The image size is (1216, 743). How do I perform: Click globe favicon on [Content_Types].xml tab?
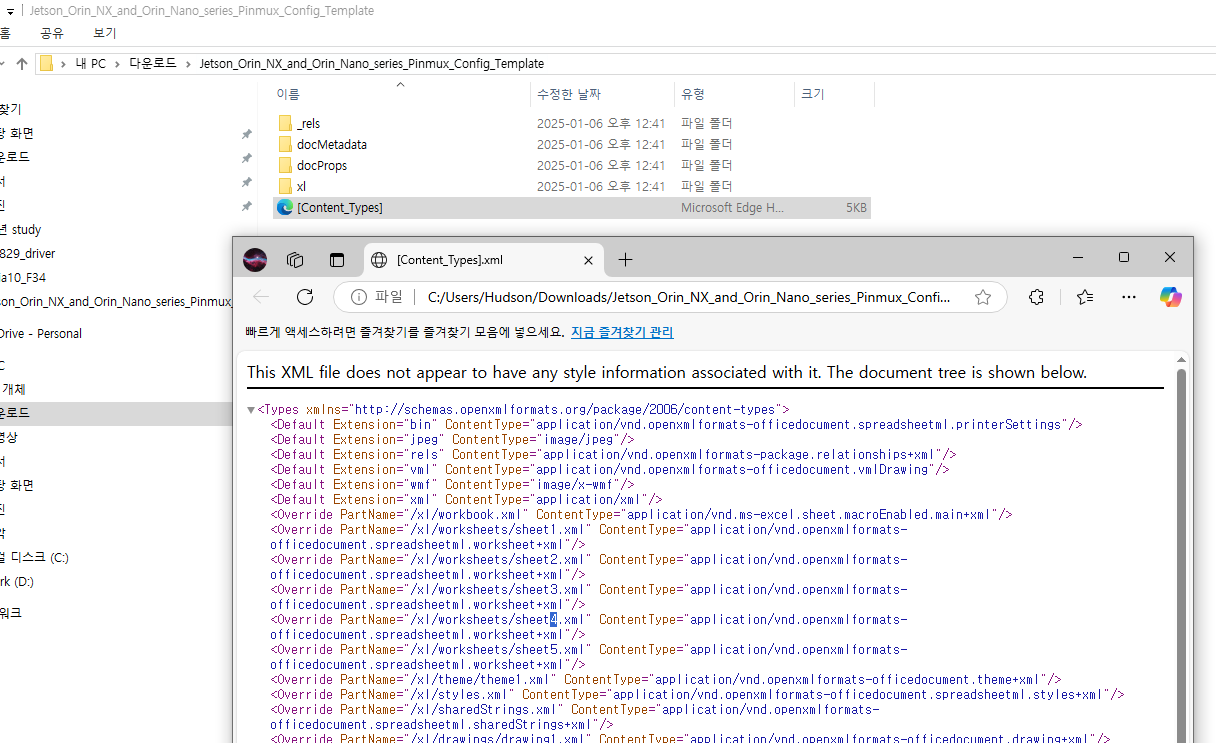tap(379, 260)
